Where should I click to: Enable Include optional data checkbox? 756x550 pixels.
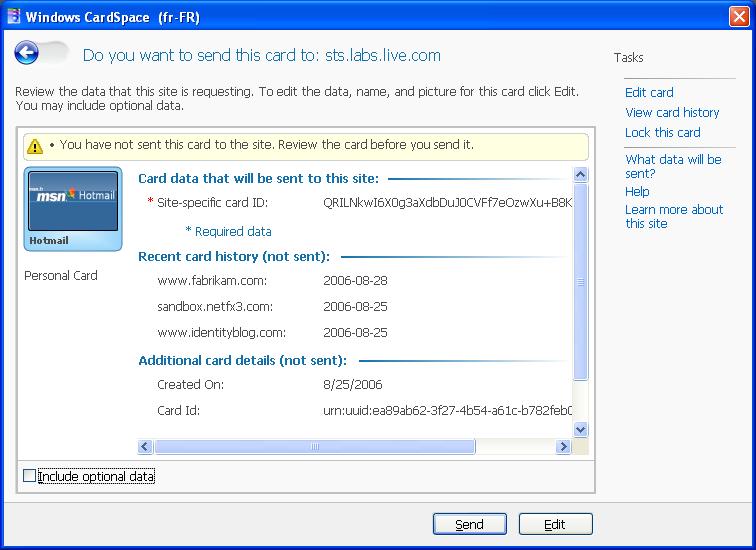click(29, 476)
